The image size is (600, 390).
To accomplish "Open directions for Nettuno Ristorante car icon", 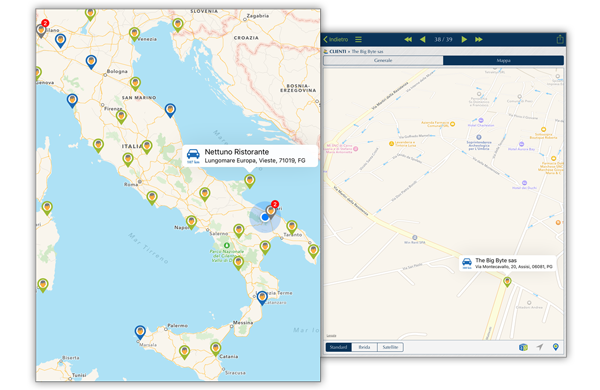I will 193,155.
